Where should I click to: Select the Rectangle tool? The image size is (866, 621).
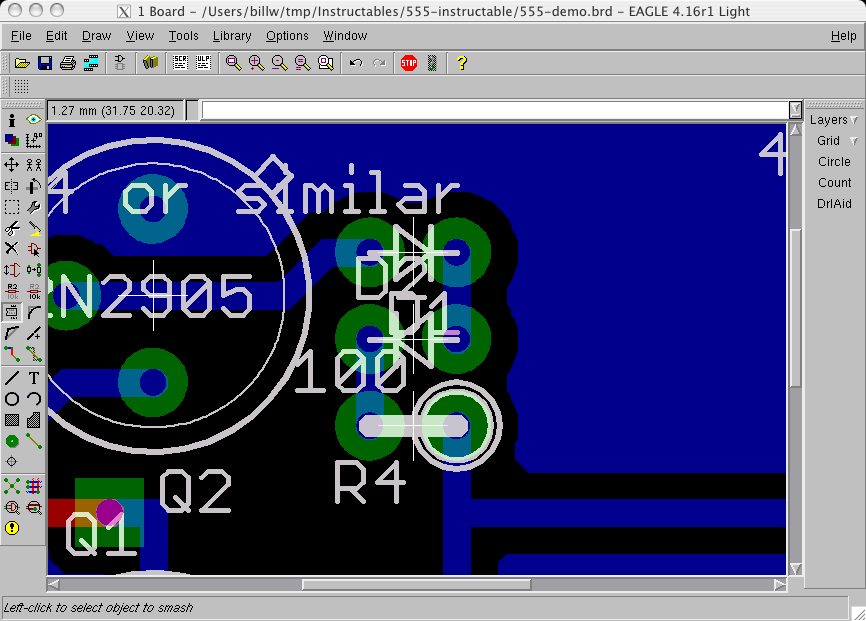12,420
